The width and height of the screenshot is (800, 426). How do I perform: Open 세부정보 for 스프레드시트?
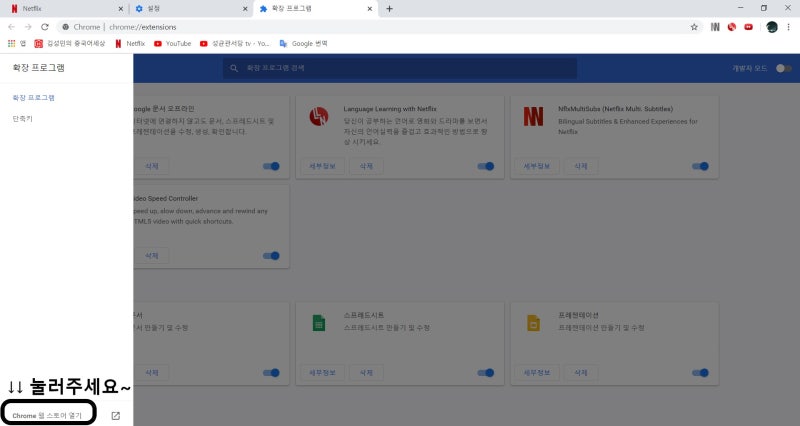pos(322,373)
